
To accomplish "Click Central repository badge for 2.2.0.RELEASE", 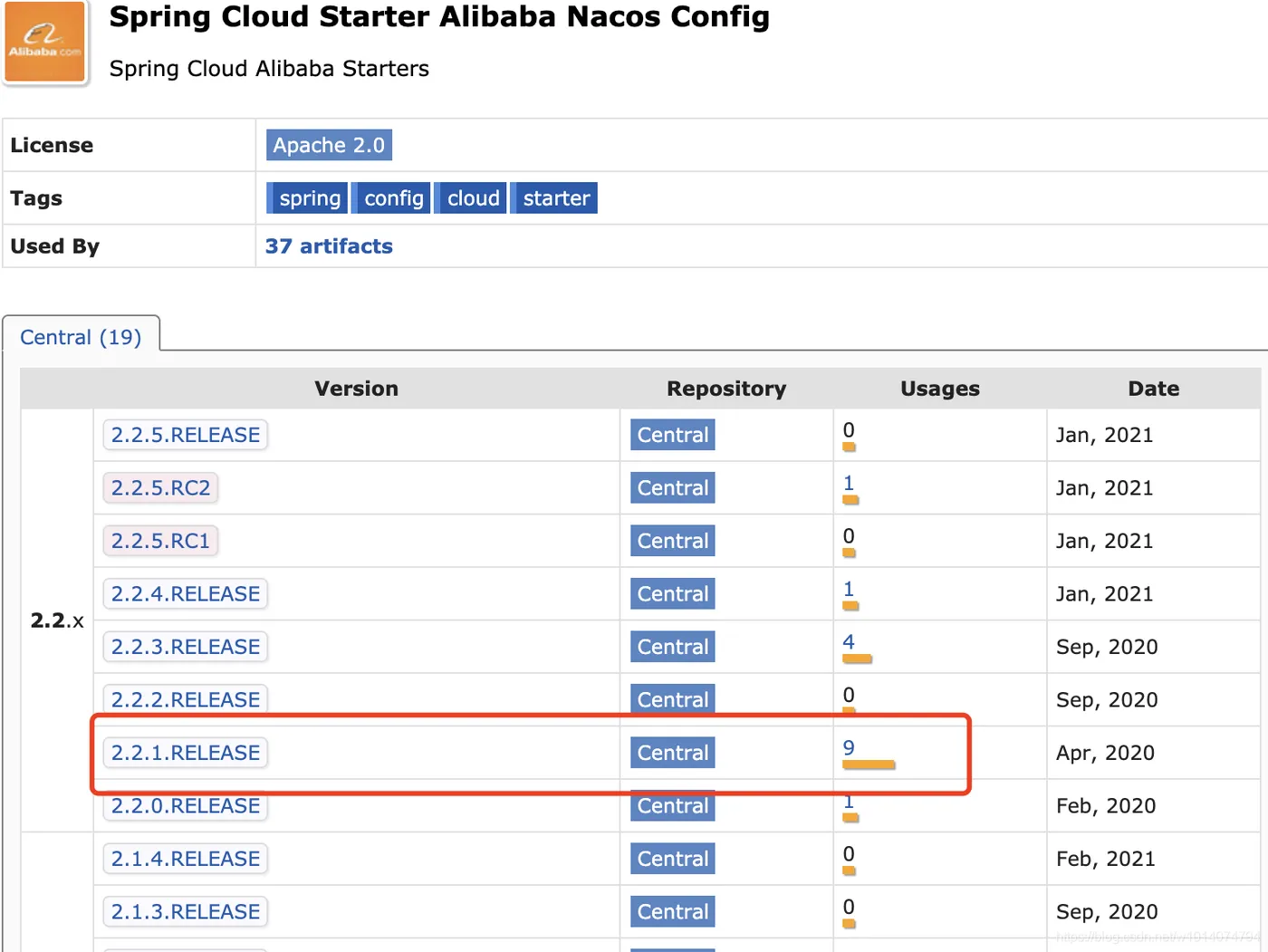I will pyautogui.click(x=673, y=805).
